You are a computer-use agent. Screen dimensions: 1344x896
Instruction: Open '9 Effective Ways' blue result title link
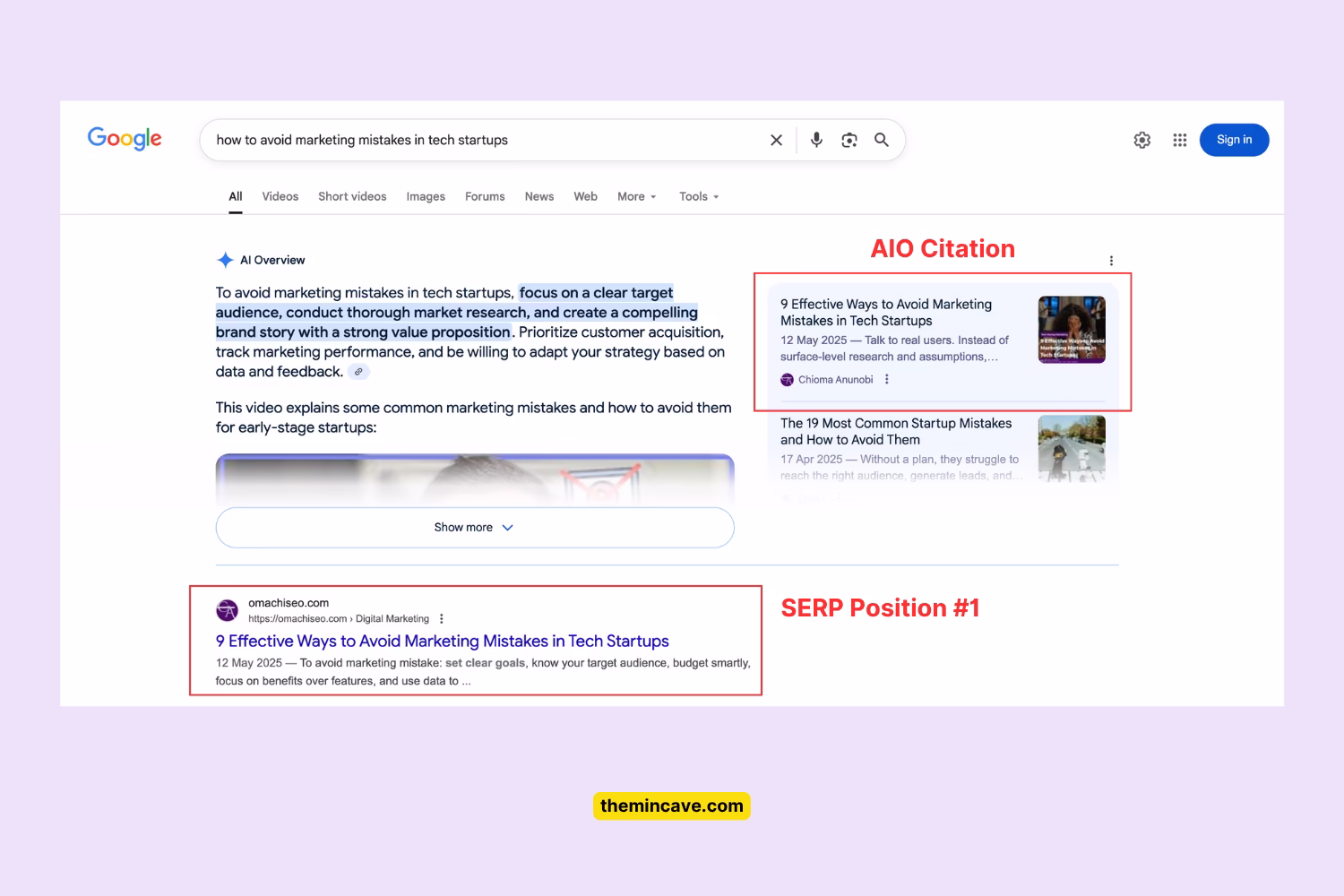(443, 642)
